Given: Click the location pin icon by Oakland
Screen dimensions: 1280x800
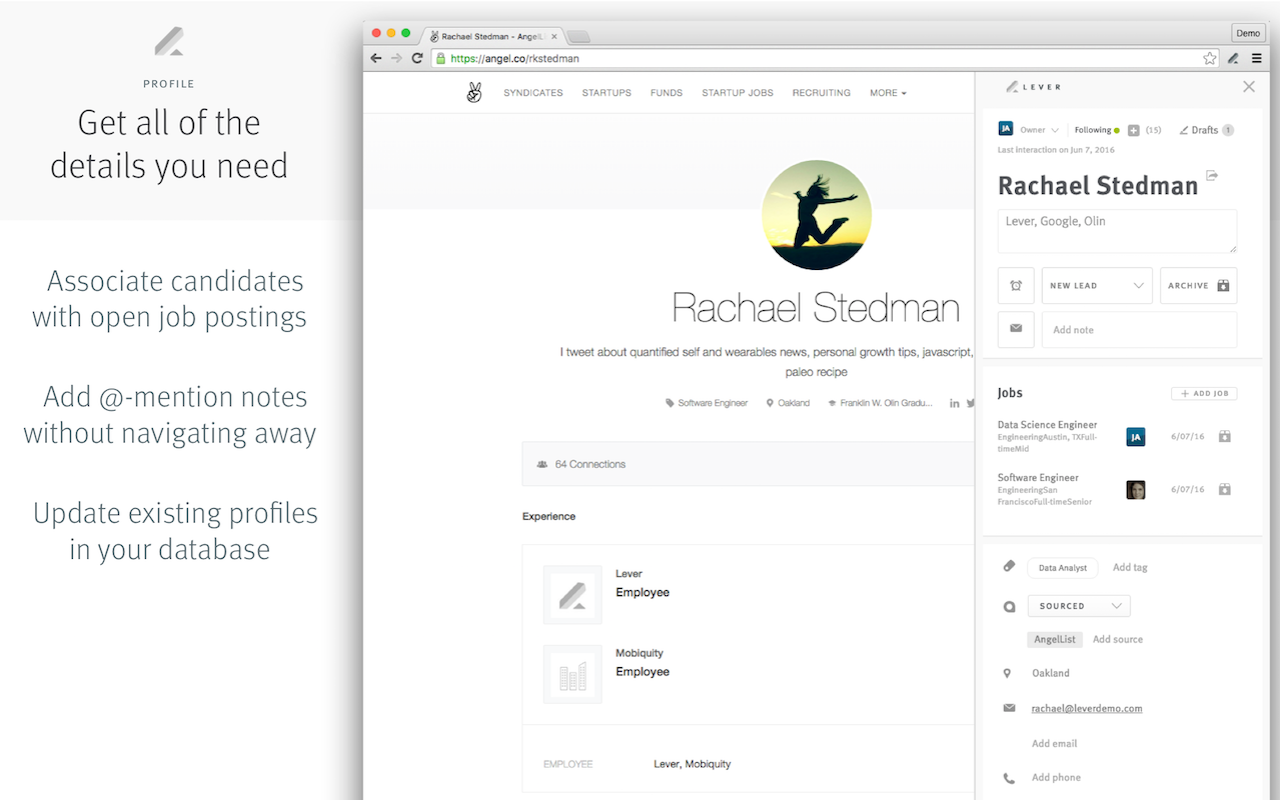Looking at the screenshot, I should tap(1008, 673).
